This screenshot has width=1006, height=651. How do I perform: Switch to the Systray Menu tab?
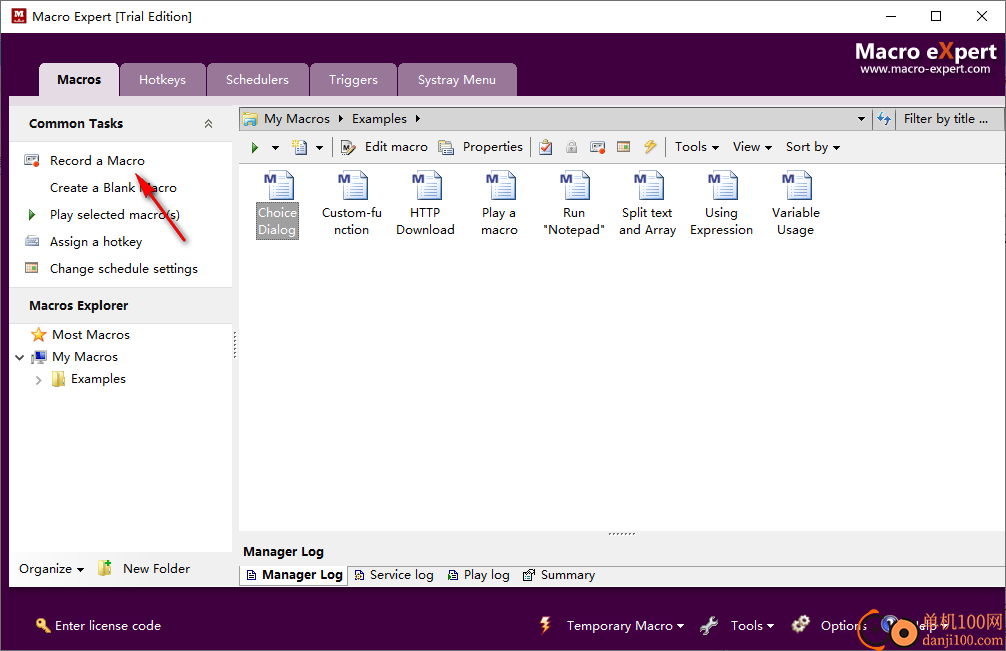pyautogui.click(x=457, y=80)
